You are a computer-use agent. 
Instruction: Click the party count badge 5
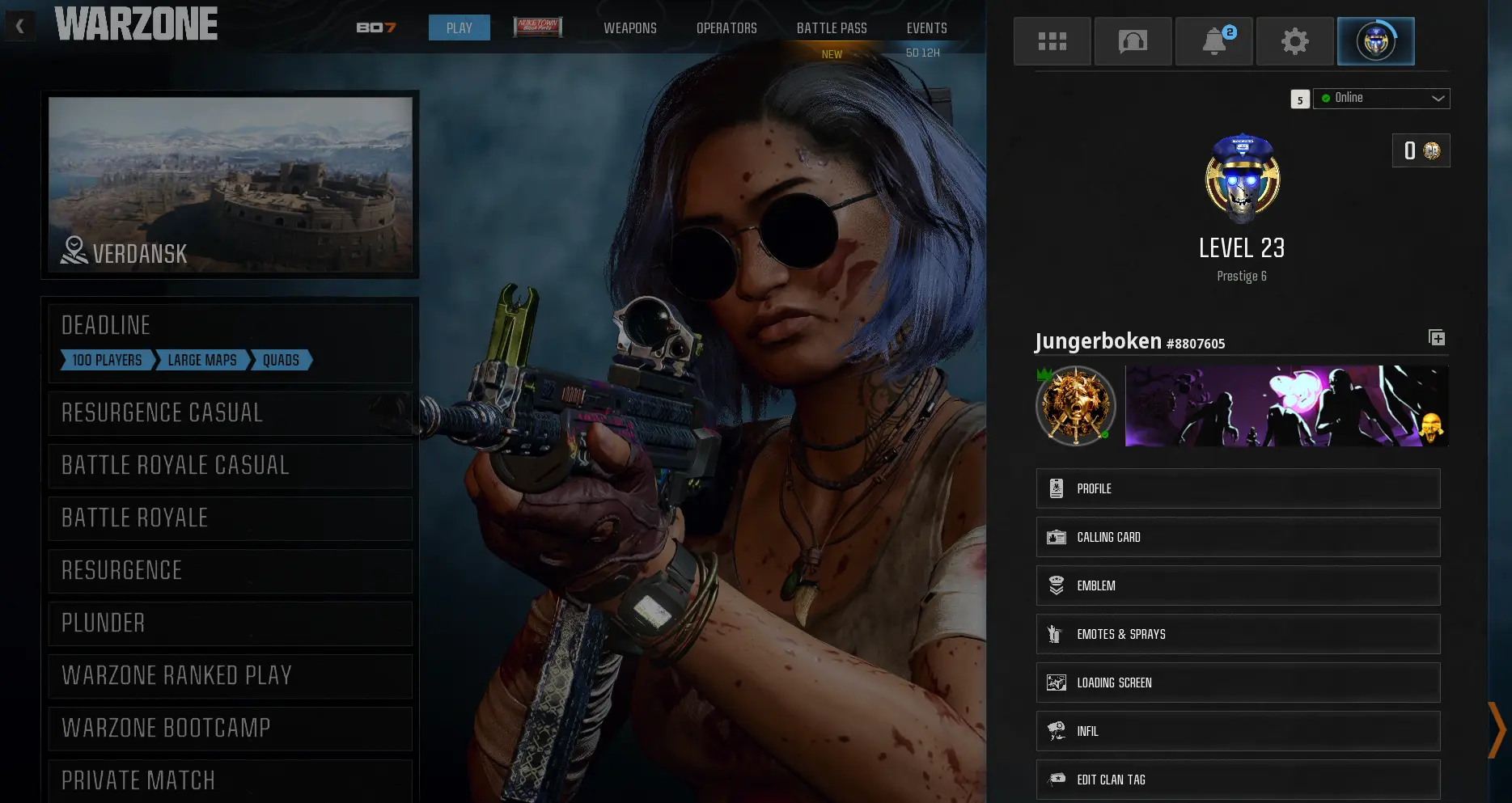tap(1300, 99)
